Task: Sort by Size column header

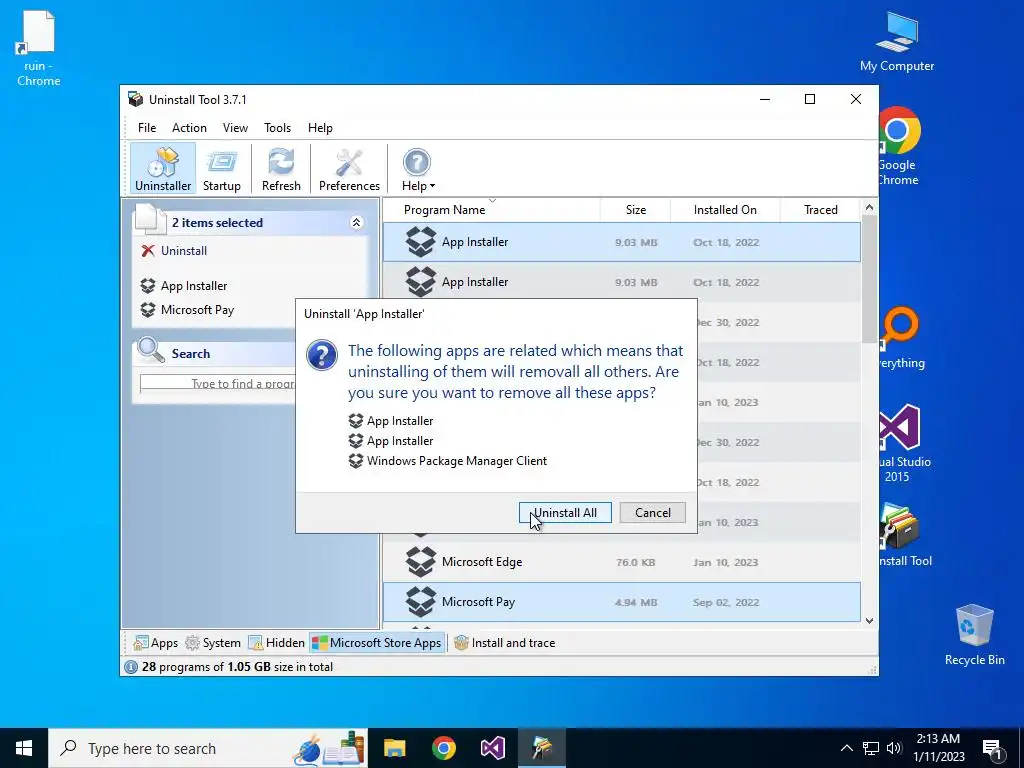Action: [635, 210]
